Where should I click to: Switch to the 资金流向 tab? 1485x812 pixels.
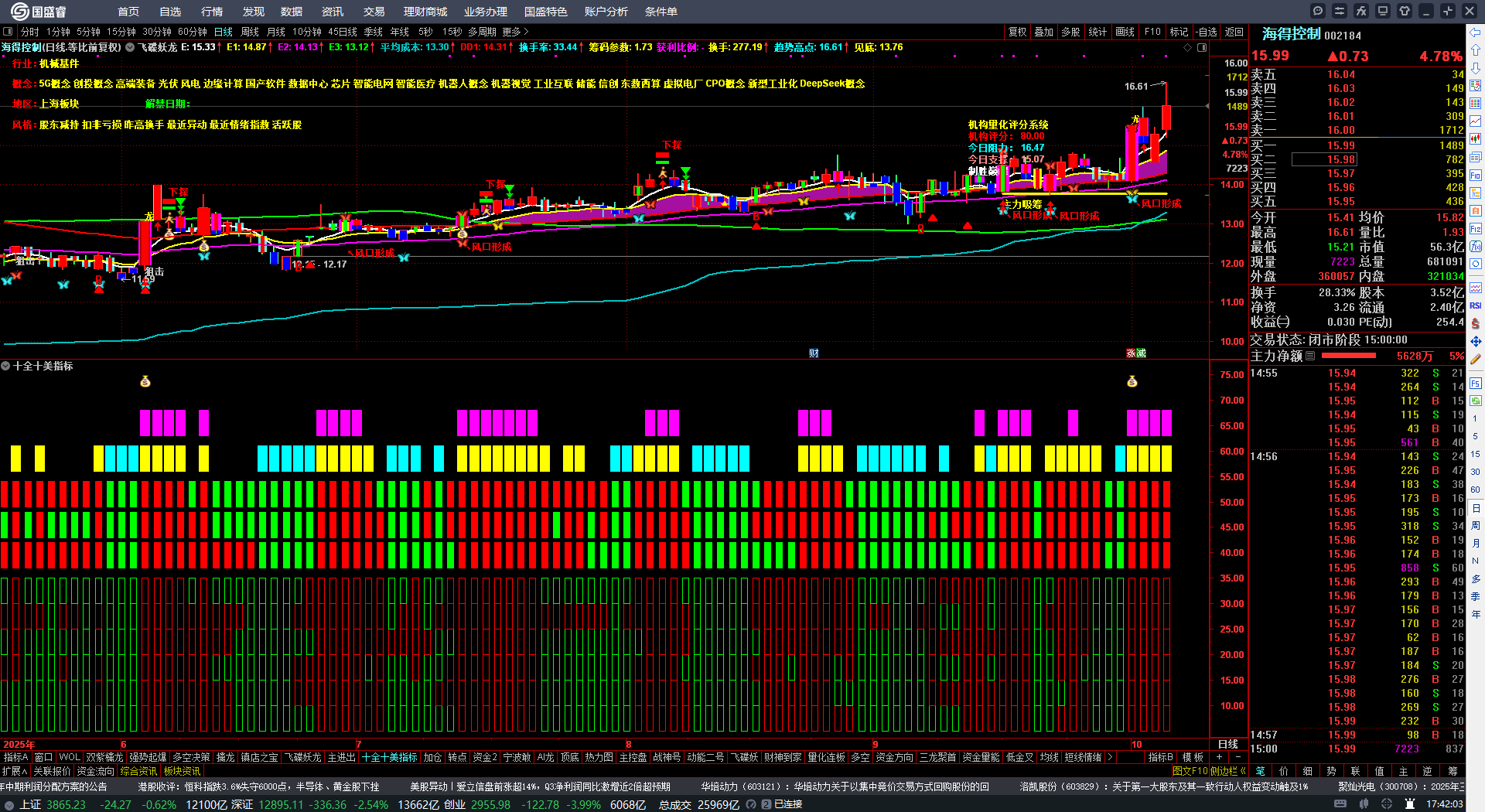coord(95,771)
